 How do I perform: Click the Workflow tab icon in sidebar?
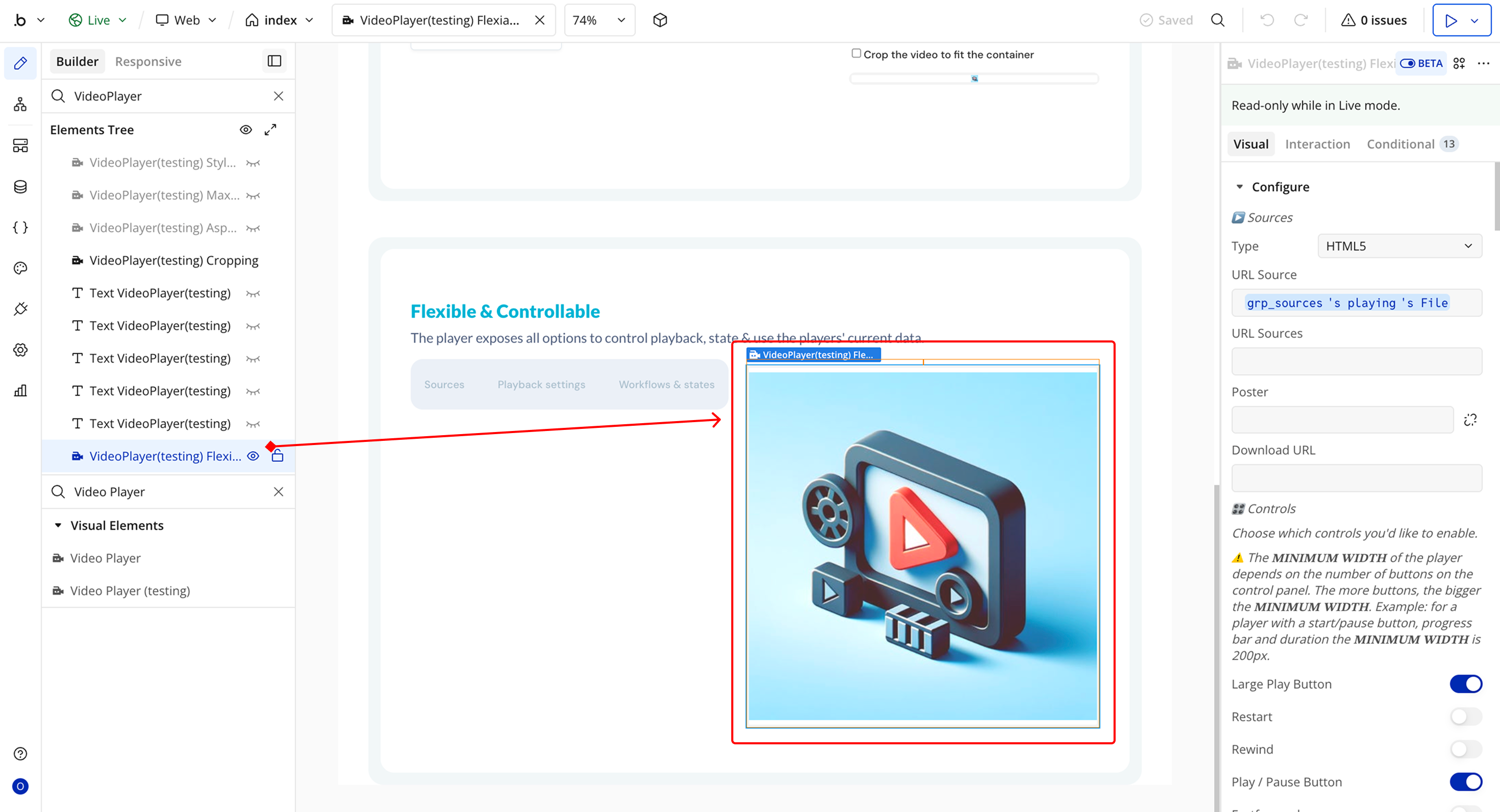pos(20,105)
